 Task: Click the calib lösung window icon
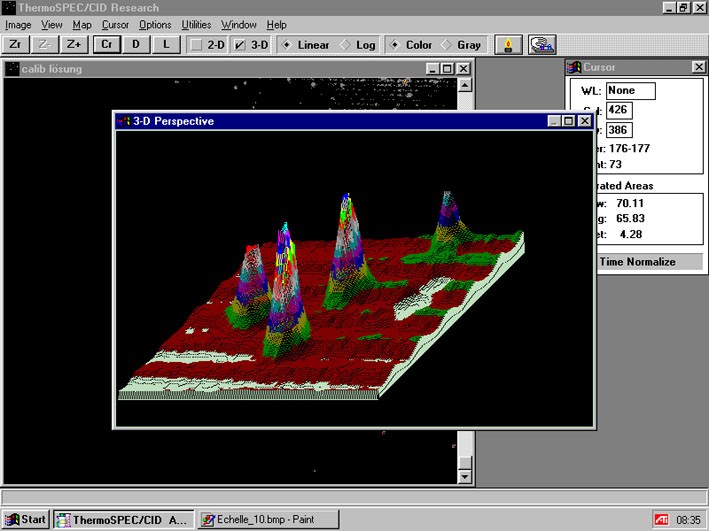point(12,69)
